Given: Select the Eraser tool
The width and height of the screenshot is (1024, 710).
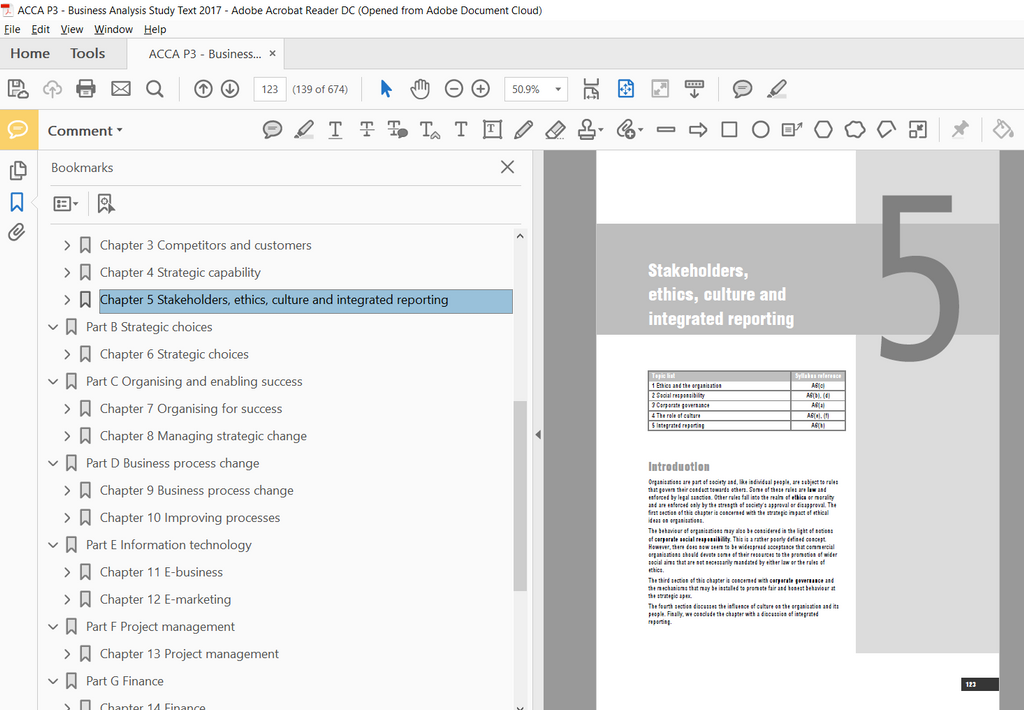Looking at the screenshot, I should (554, 130).
